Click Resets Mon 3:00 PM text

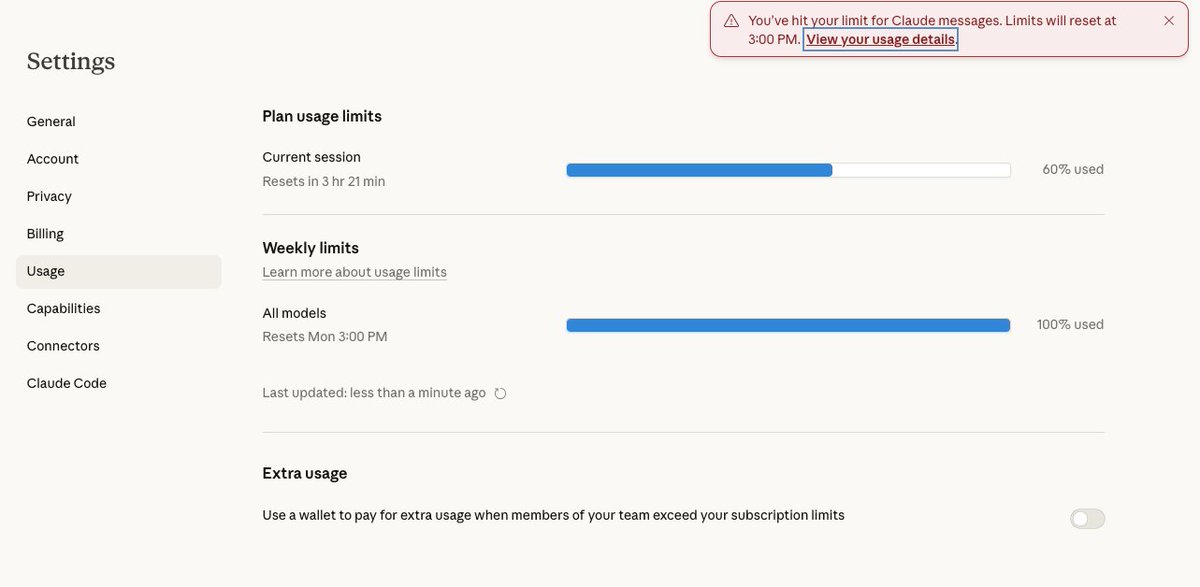324,337
